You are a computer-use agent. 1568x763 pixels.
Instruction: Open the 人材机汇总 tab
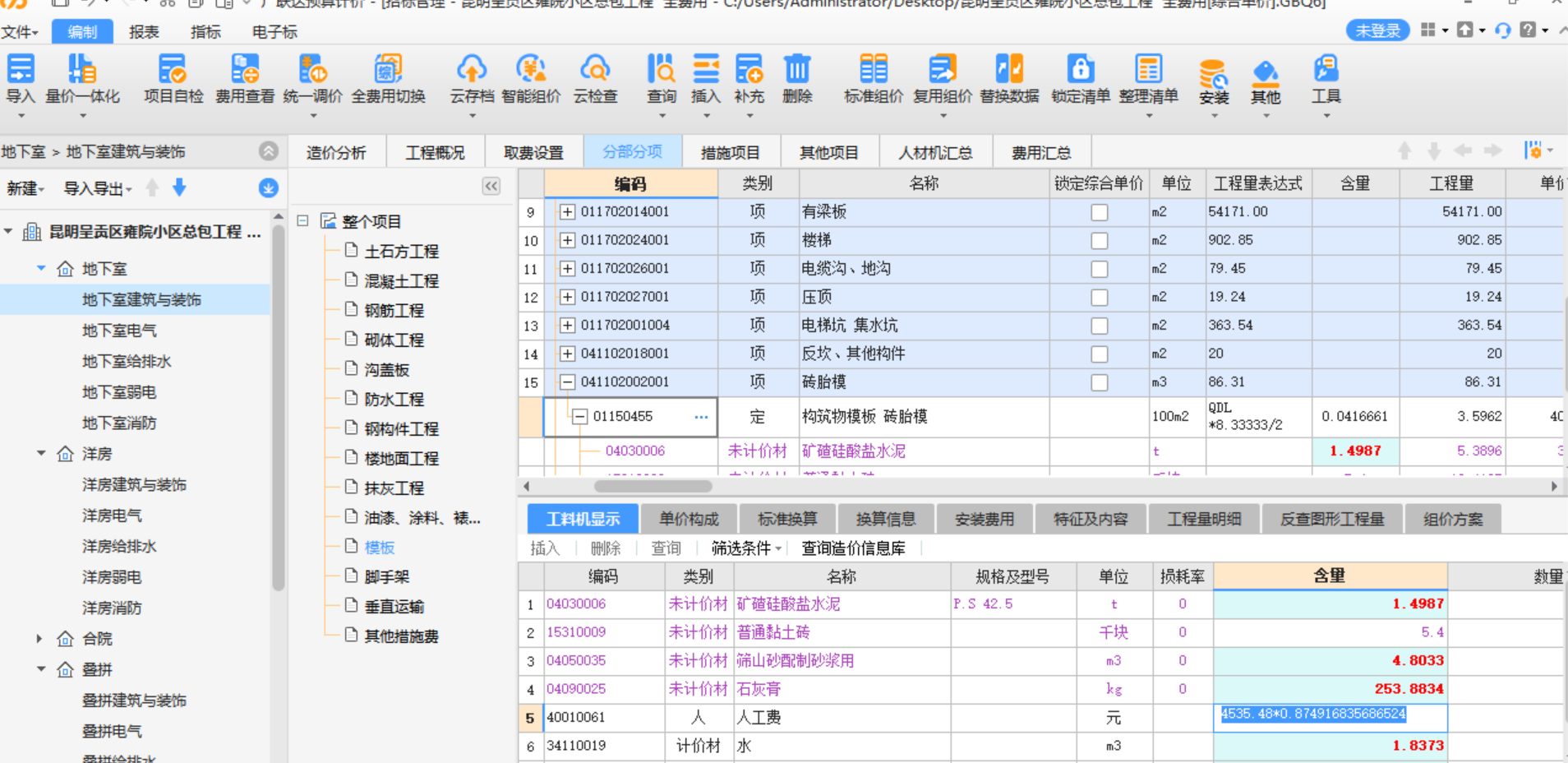(x=935, y=153)
